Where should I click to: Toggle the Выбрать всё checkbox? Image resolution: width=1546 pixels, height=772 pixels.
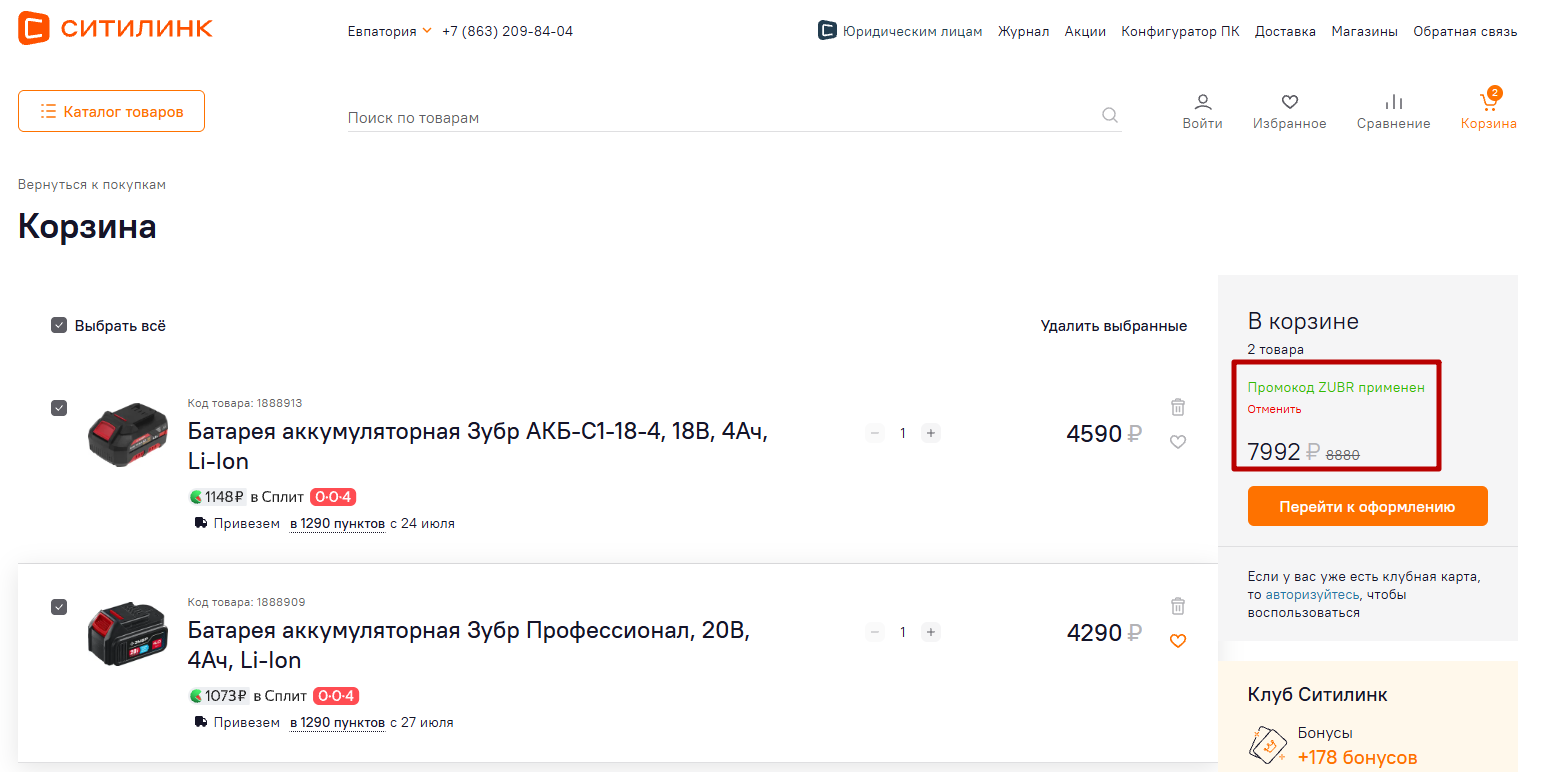pyautogui.click(x=59, y=325)
